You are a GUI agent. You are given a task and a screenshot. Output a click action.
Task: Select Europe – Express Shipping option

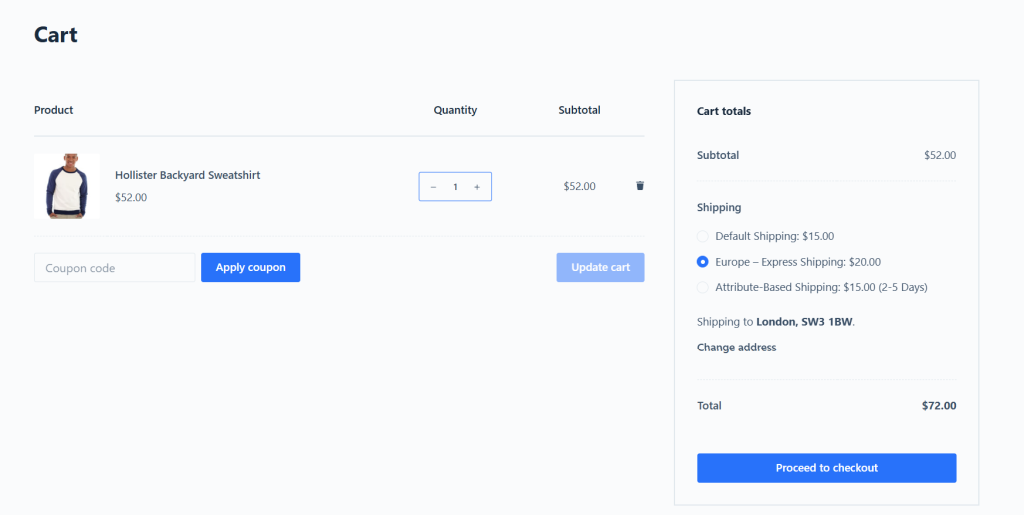click(703, 262)
